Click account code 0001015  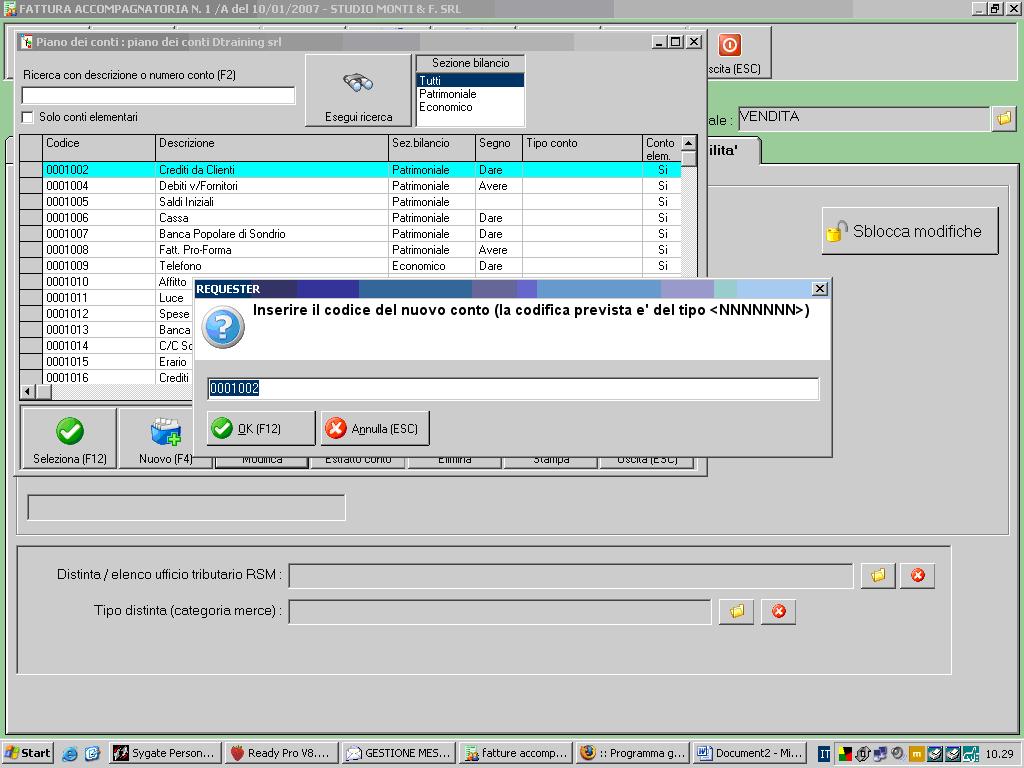(67, 362)
